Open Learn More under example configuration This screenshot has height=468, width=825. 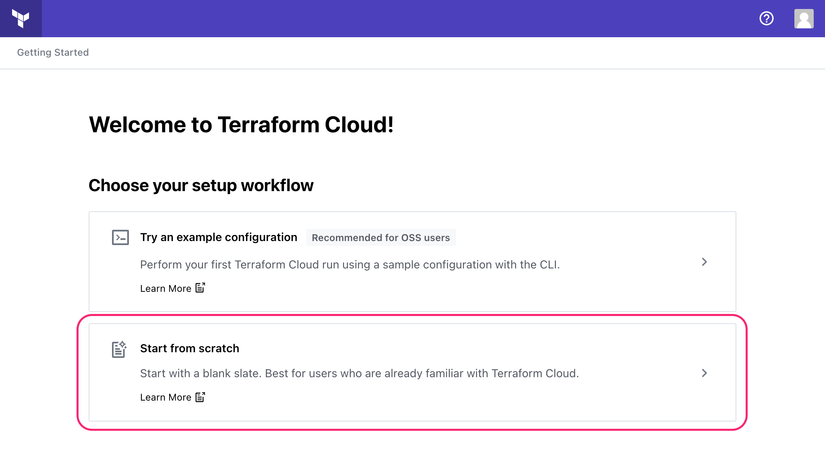coord(165,288)
